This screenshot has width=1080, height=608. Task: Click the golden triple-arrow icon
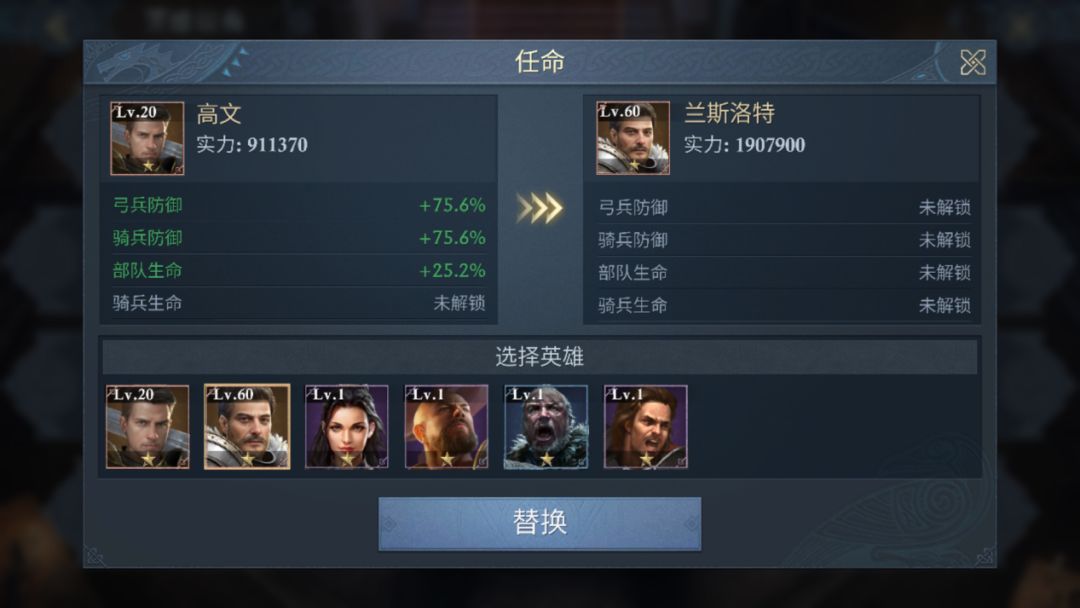[540, 208]
